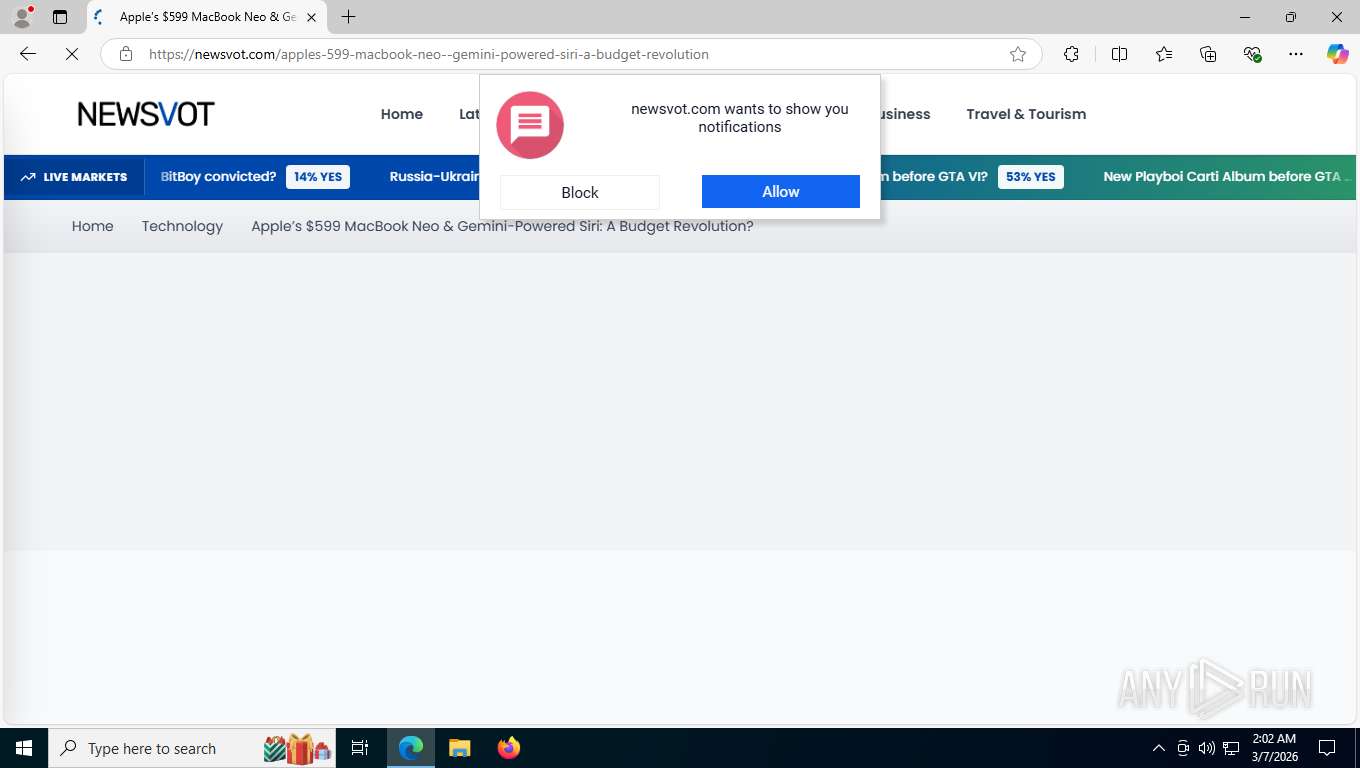
Task: Toggle split screen view icon
Action: click(x=1119, y=54)
